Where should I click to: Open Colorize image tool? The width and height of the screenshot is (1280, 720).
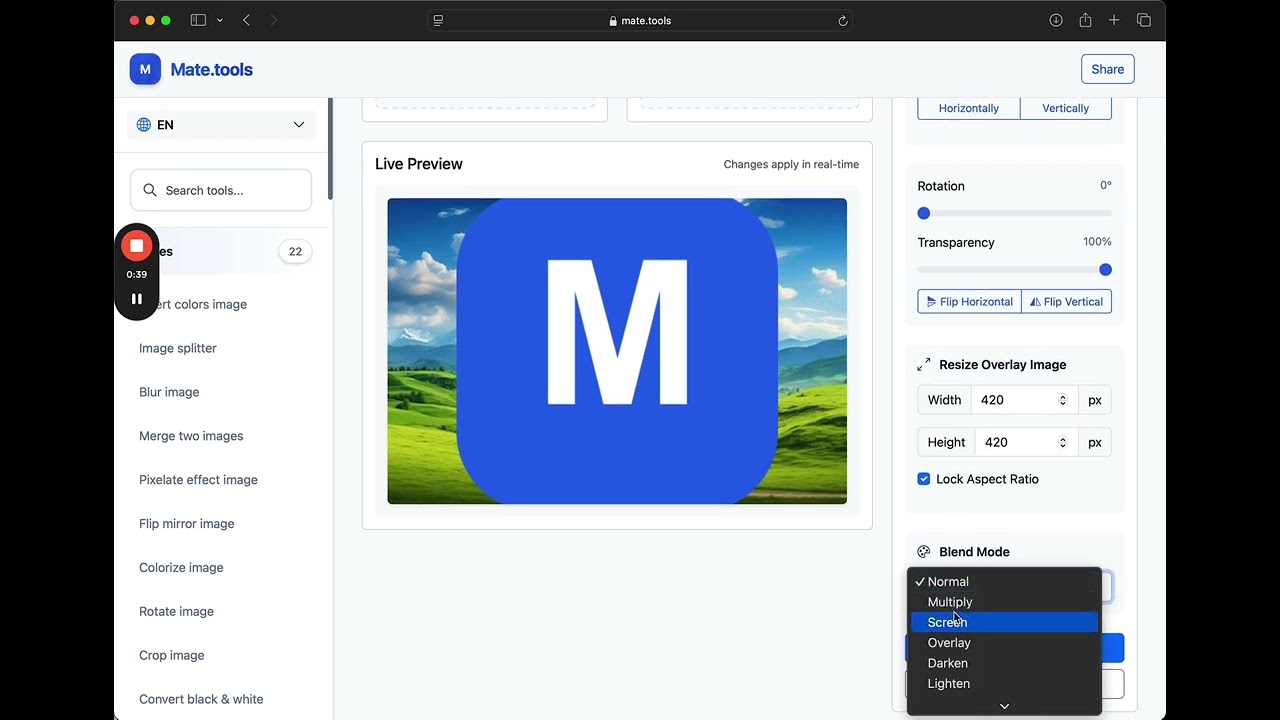tap(181, 568)
